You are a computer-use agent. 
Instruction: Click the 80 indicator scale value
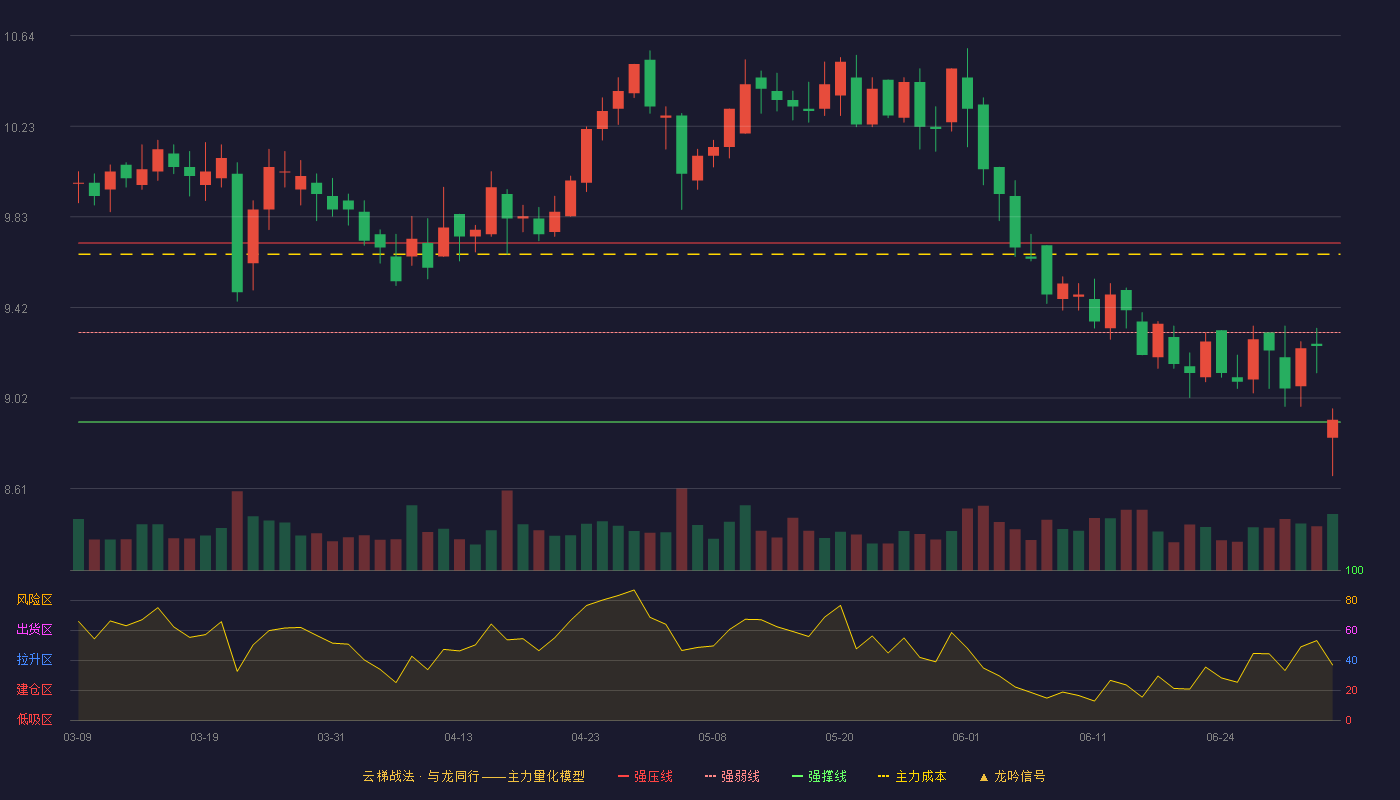click(x=1351, y=600)
